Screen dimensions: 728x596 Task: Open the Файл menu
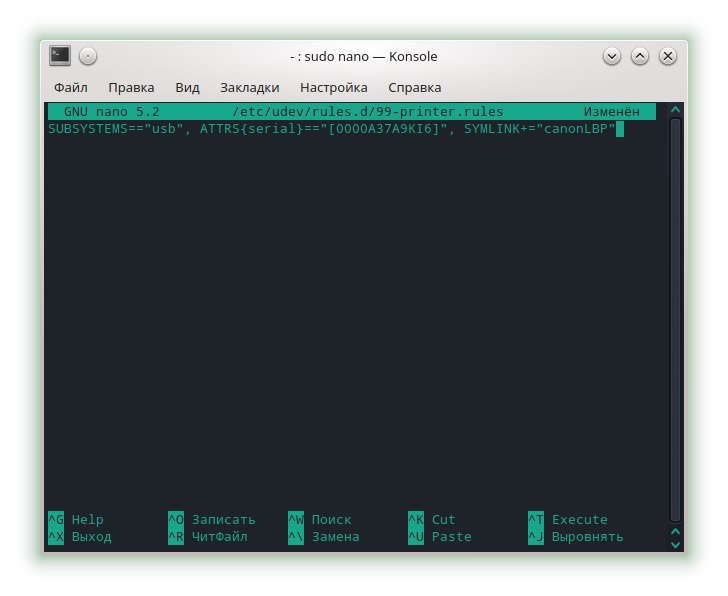coord(71,87)
